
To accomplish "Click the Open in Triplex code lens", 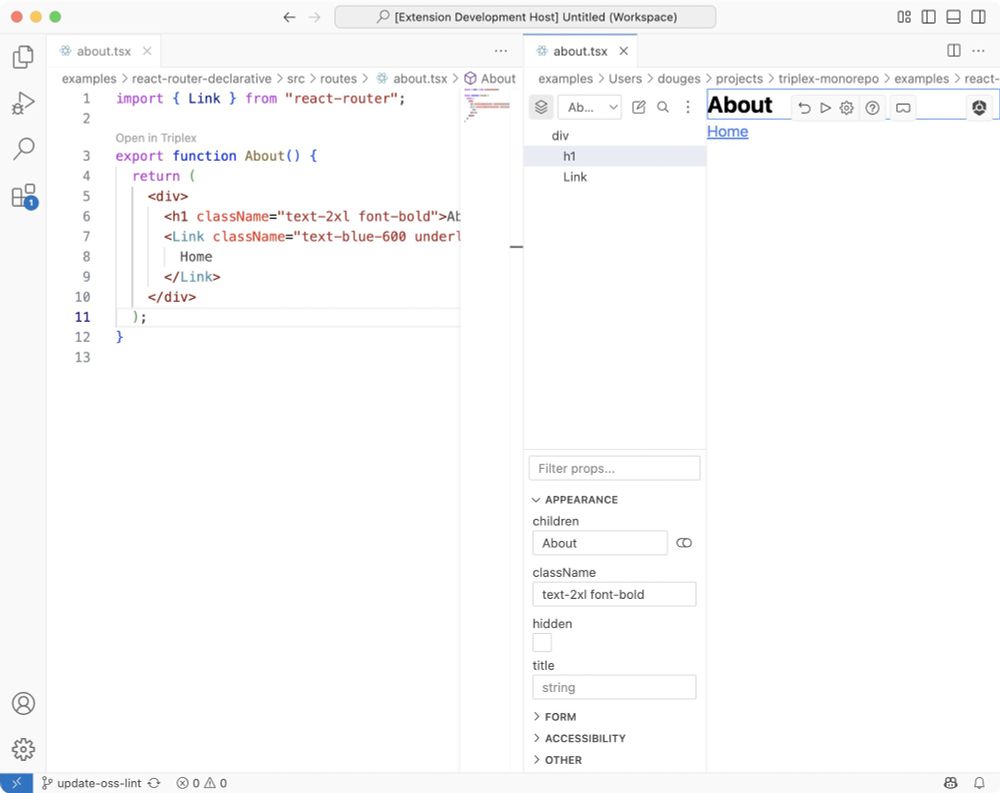I will pyautogui.click(x=156, y=138).
